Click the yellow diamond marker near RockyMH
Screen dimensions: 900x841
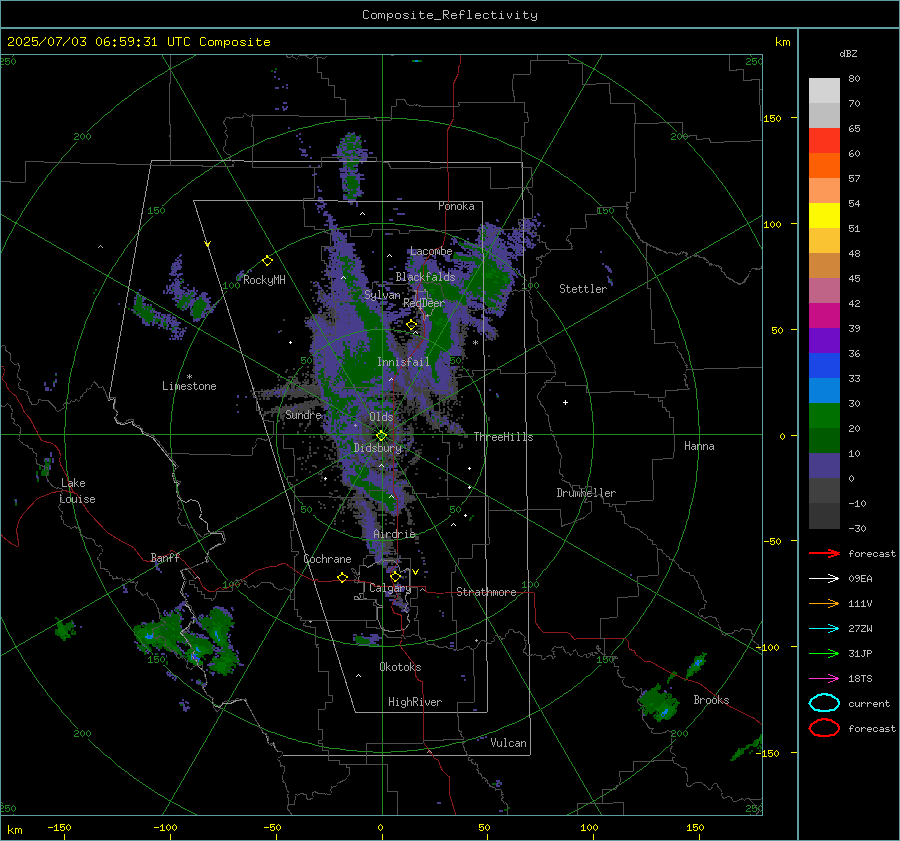pos(267,261)
